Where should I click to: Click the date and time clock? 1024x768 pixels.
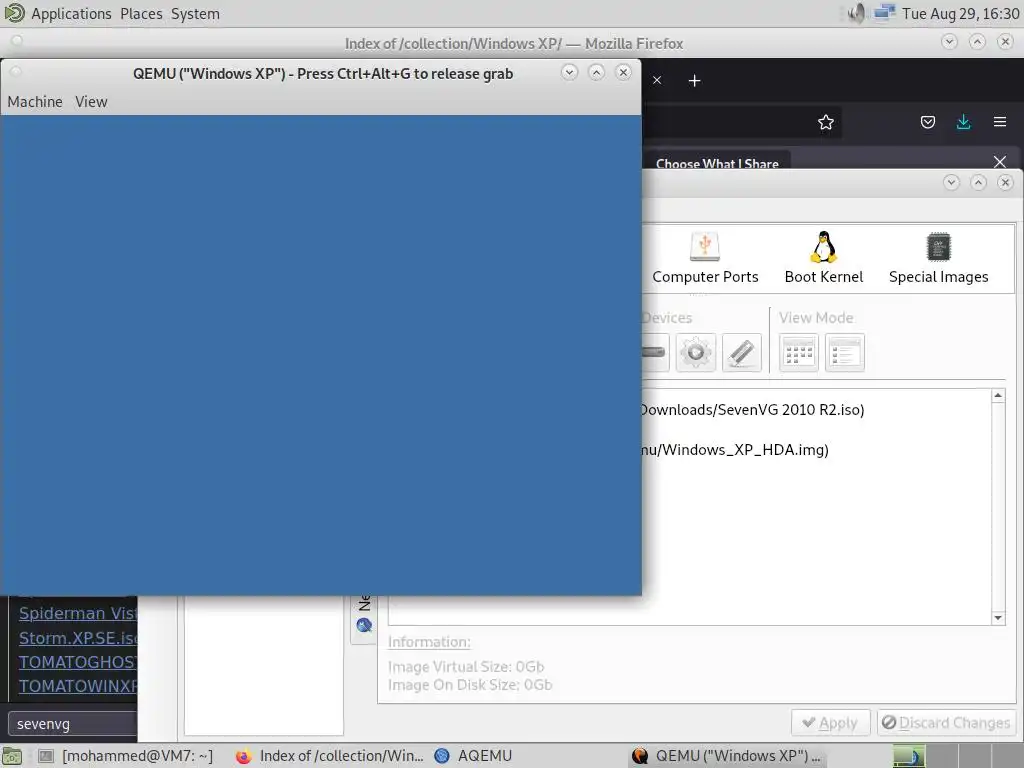[960, 14]
